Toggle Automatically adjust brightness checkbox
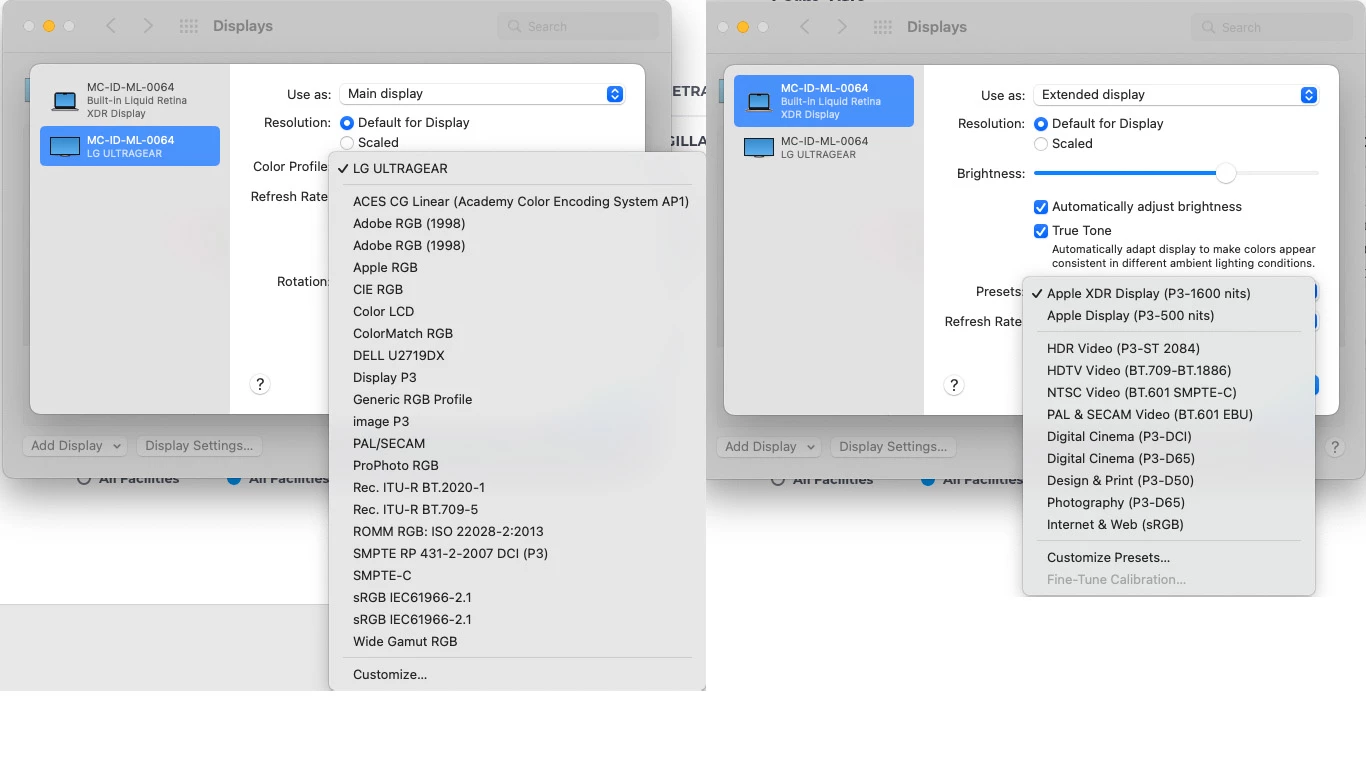Viewport: 1366px width, 768px height. [x=1041, y=207]
